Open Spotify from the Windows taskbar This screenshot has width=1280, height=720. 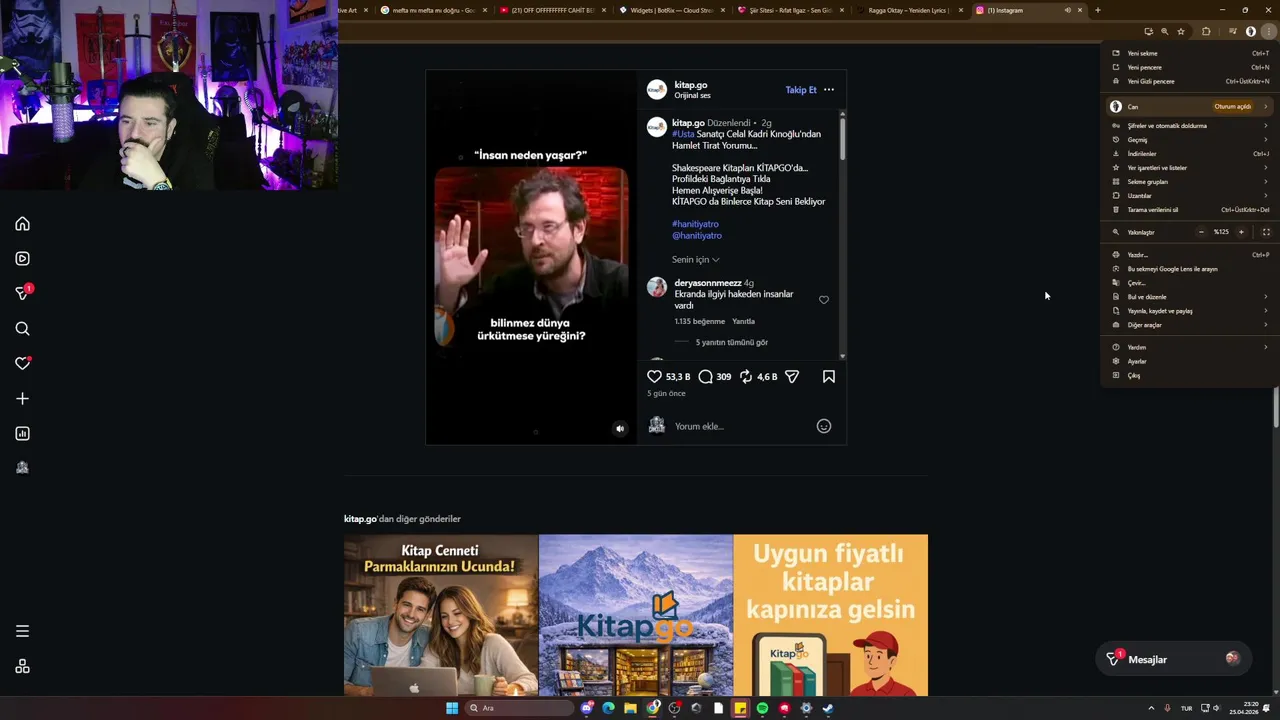(762, 708)
